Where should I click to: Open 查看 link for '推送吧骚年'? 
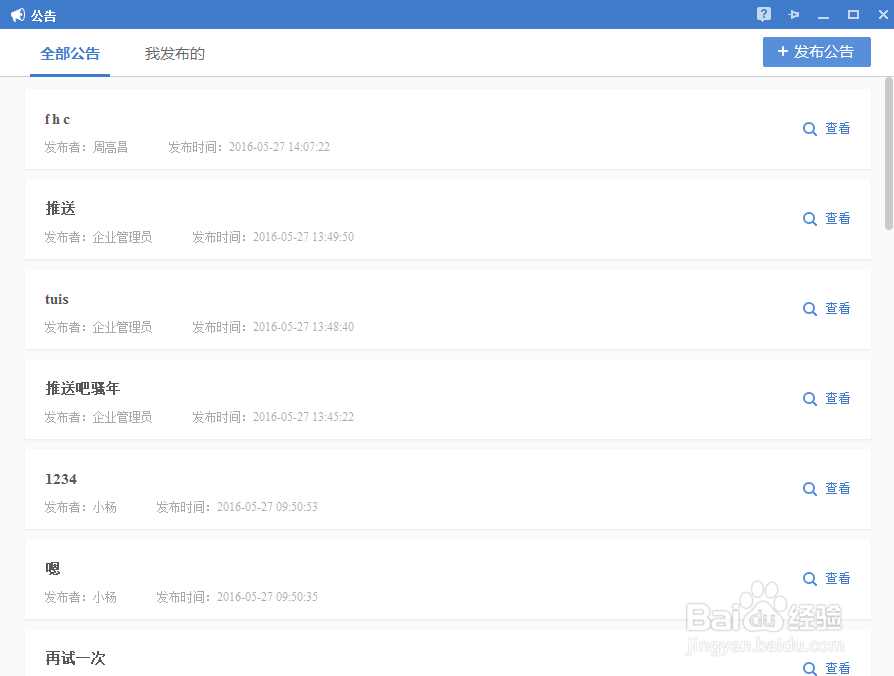coord(838,398)
